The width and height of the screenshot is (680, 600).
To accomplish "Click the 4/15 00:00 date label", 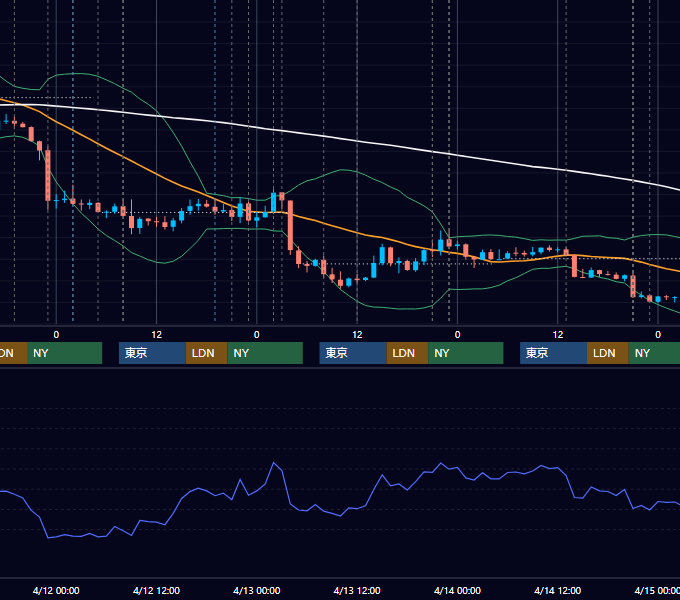I will coord(657,590).
